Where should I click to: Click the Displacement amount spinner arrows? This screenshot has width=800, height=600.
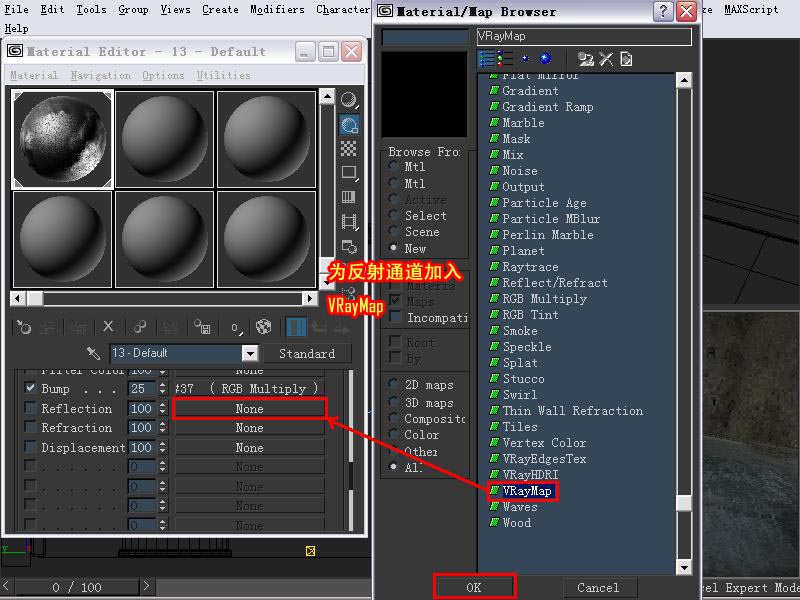[162, 447]
